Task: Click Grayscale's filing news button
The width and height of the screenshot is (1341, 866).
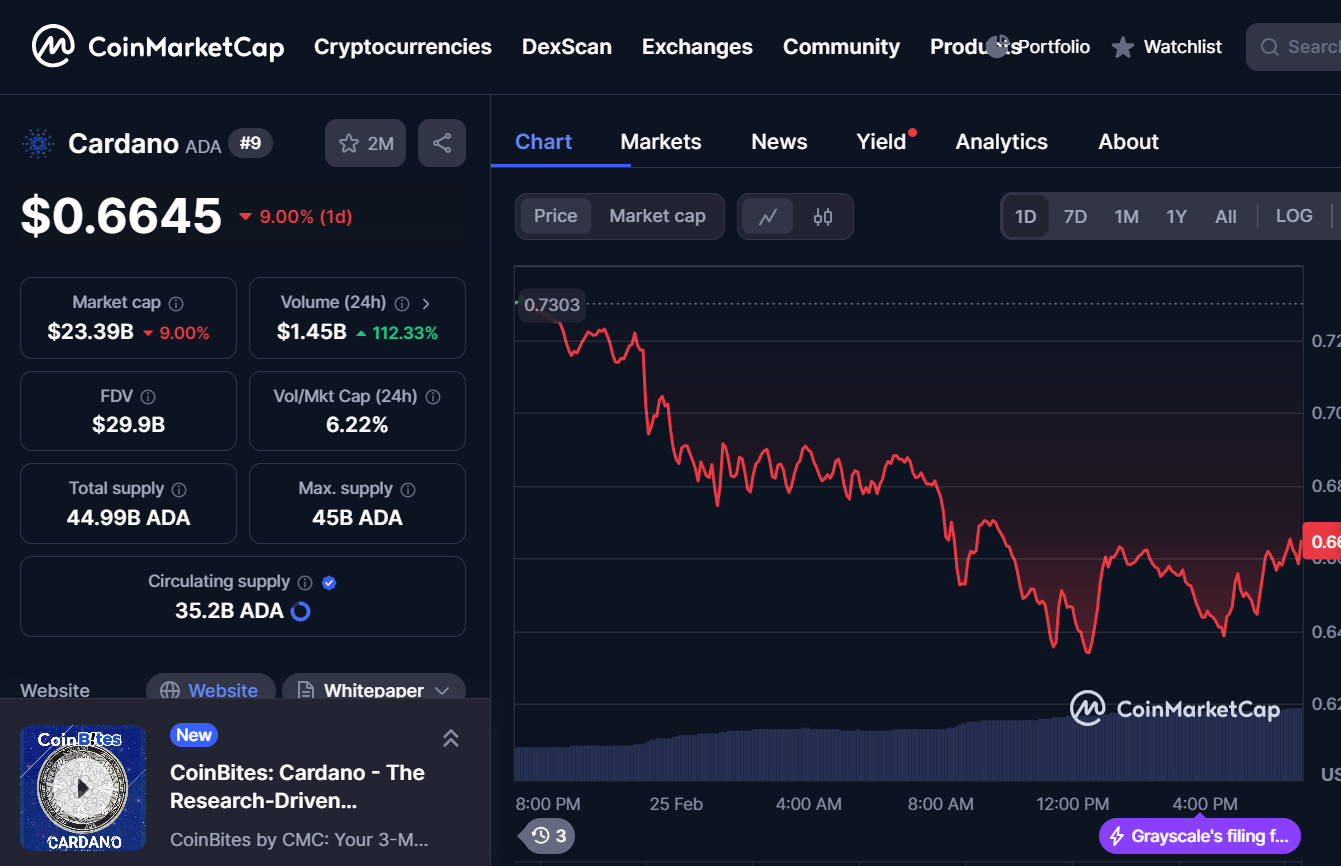Action: (1200, 836)
